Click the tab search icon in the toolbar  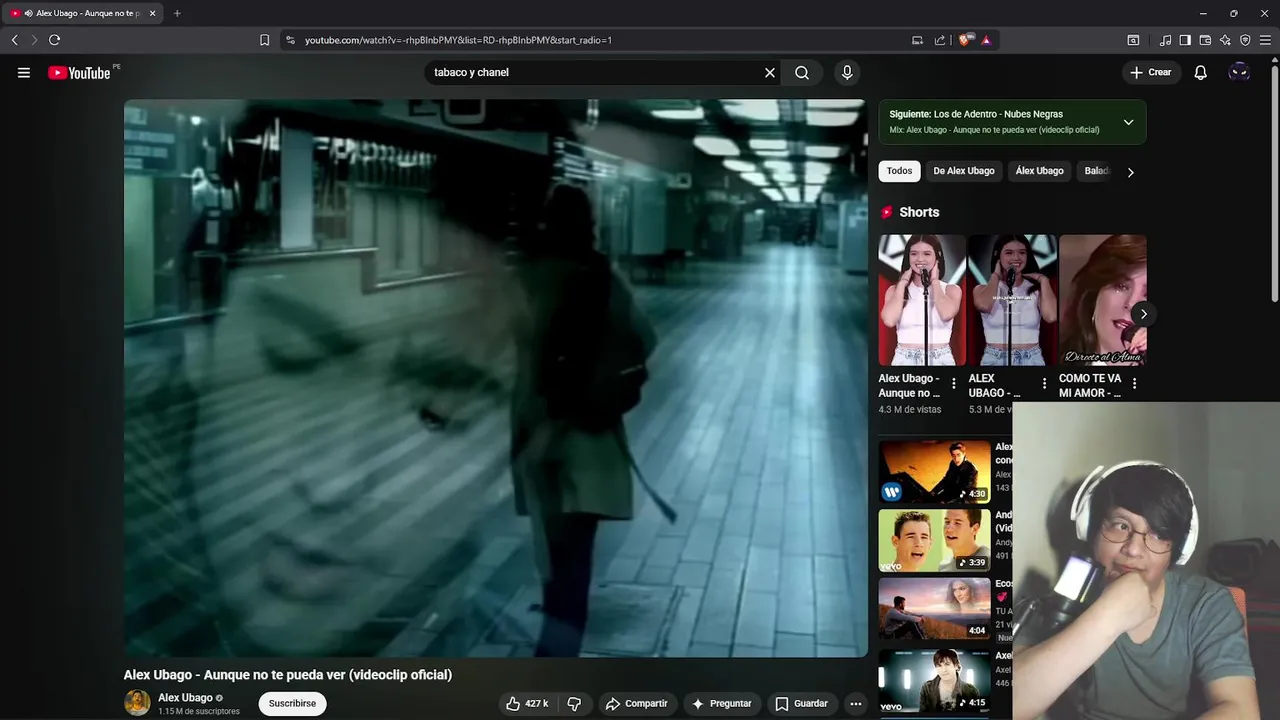tap(1133, 40)
